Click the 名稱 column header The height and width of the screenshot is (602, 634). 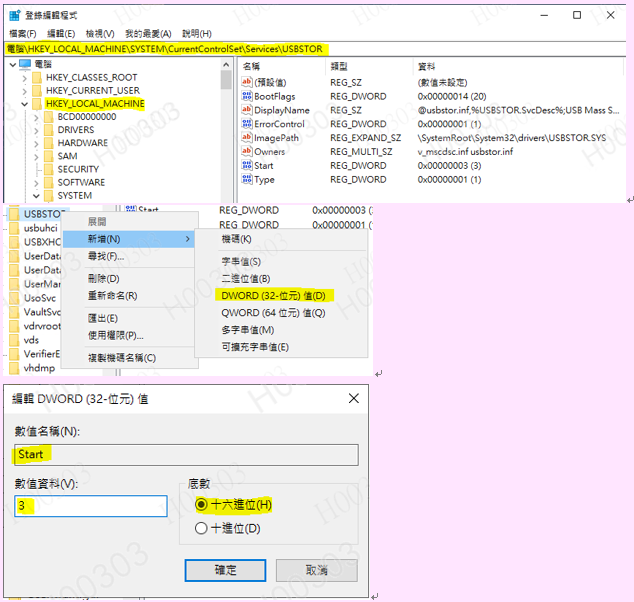click(x=251, y=66)
